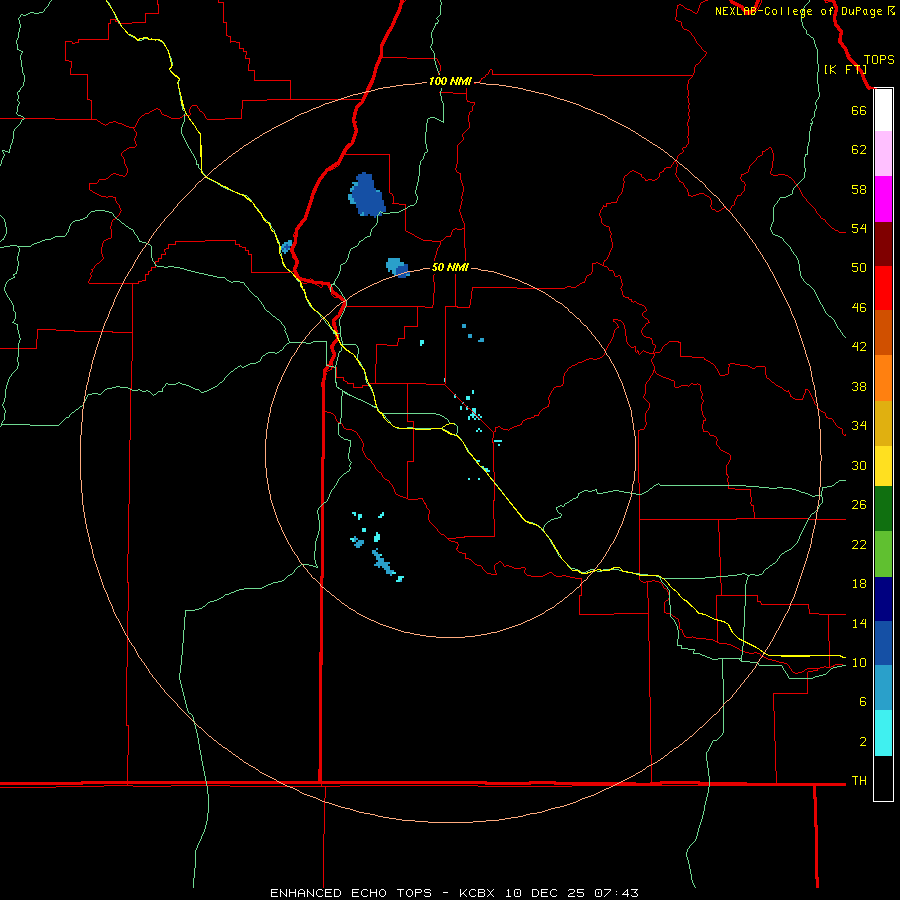The image size is (900, 900).
Task: Click "ENHANCED ECHO TOPS" product title
Action: (350, 893)
